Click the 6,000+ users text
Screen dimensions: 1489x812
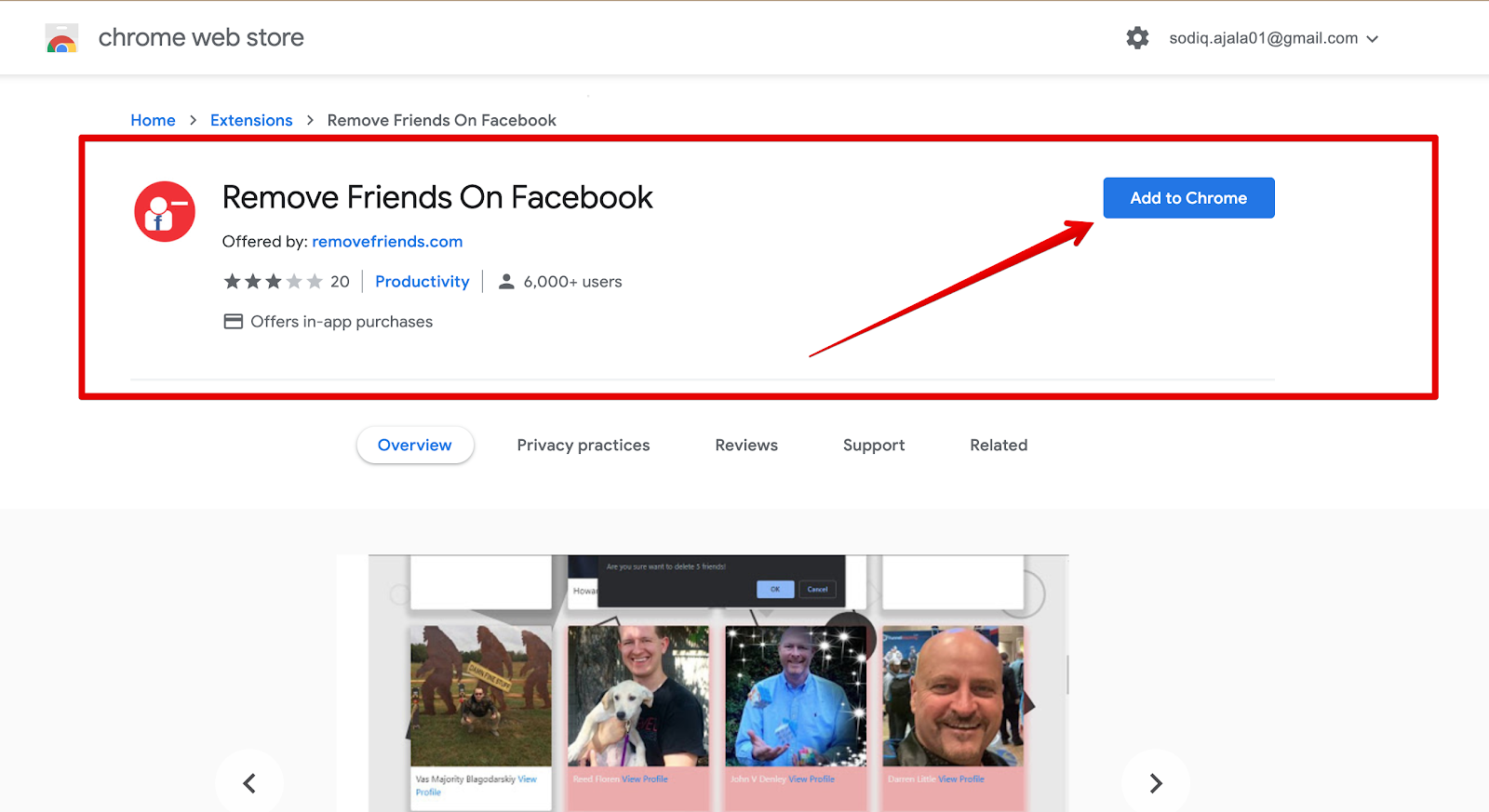tap(572, 282)
